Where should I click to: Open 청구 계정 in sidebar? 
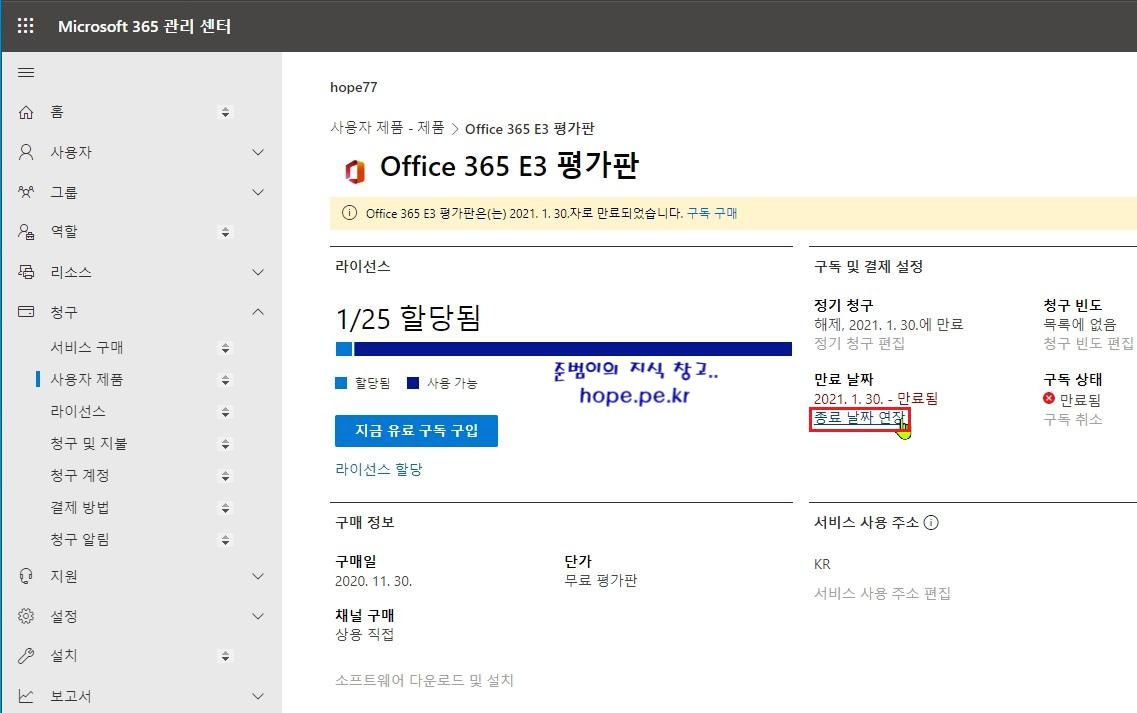pyautogui.click(x=80, y=475)
